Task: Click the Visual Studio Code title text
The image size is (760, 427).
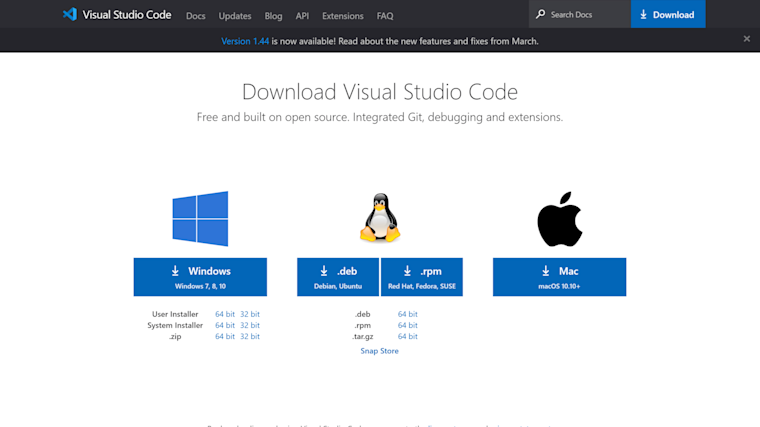Action: [x=127, y=15]
